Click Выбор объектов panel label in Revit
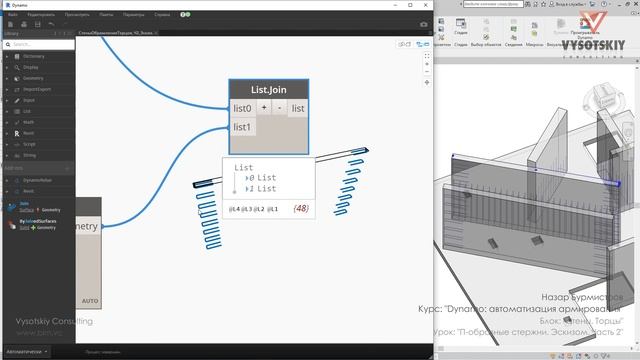 click(x=486, y=45)
